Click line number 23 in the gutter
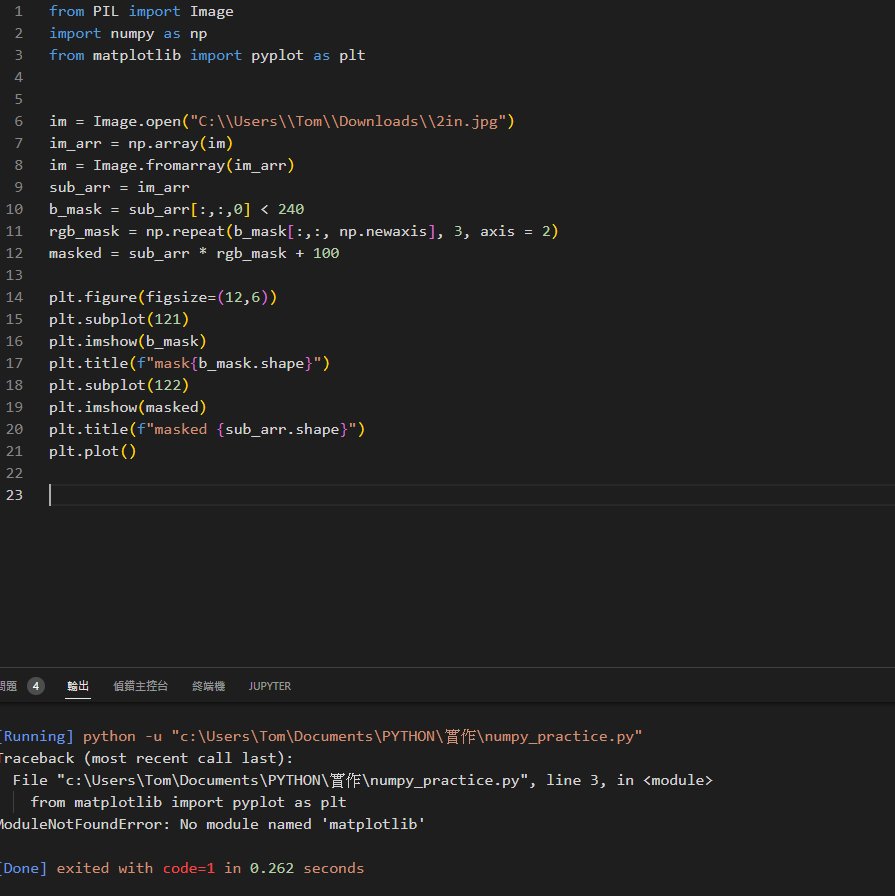The image size is (895, 896). coord(17,494)
